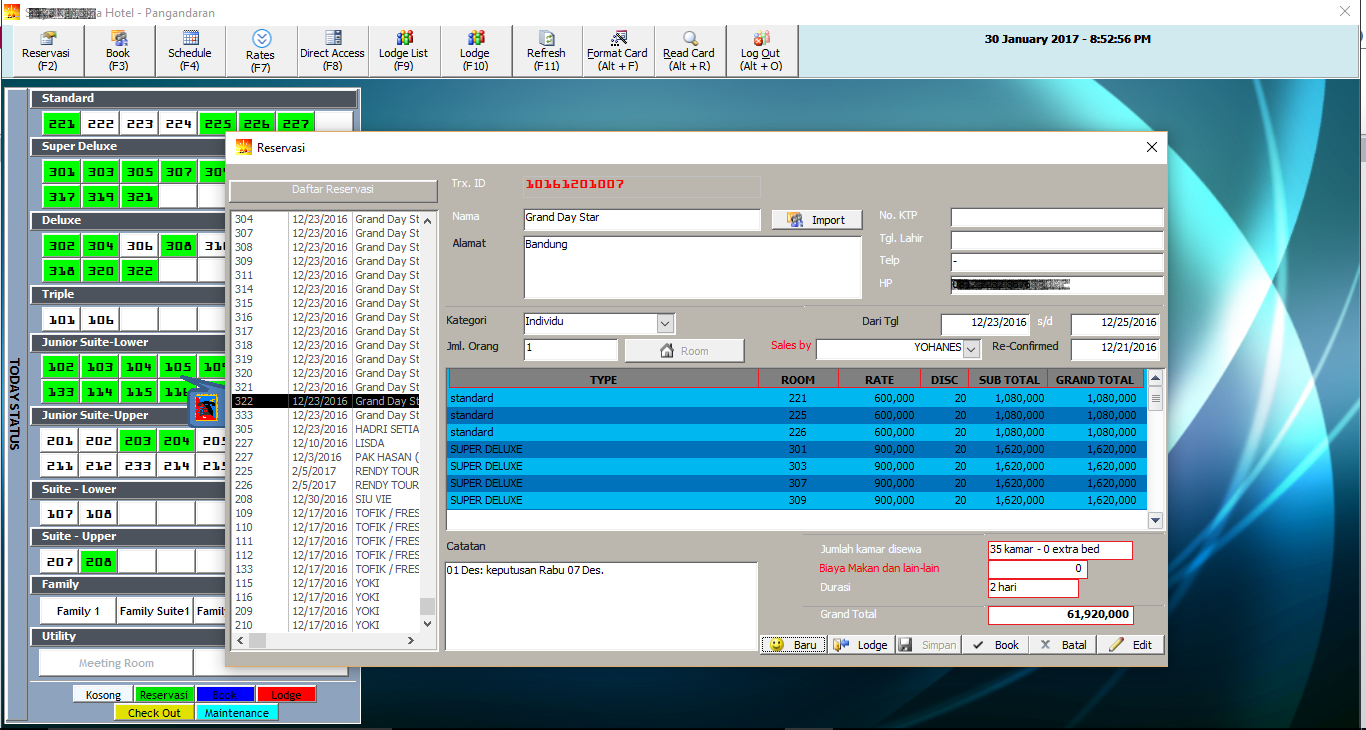1366x730 pixels.
Task: Click the red Lodge legend swatch
Action: point(286,695)
